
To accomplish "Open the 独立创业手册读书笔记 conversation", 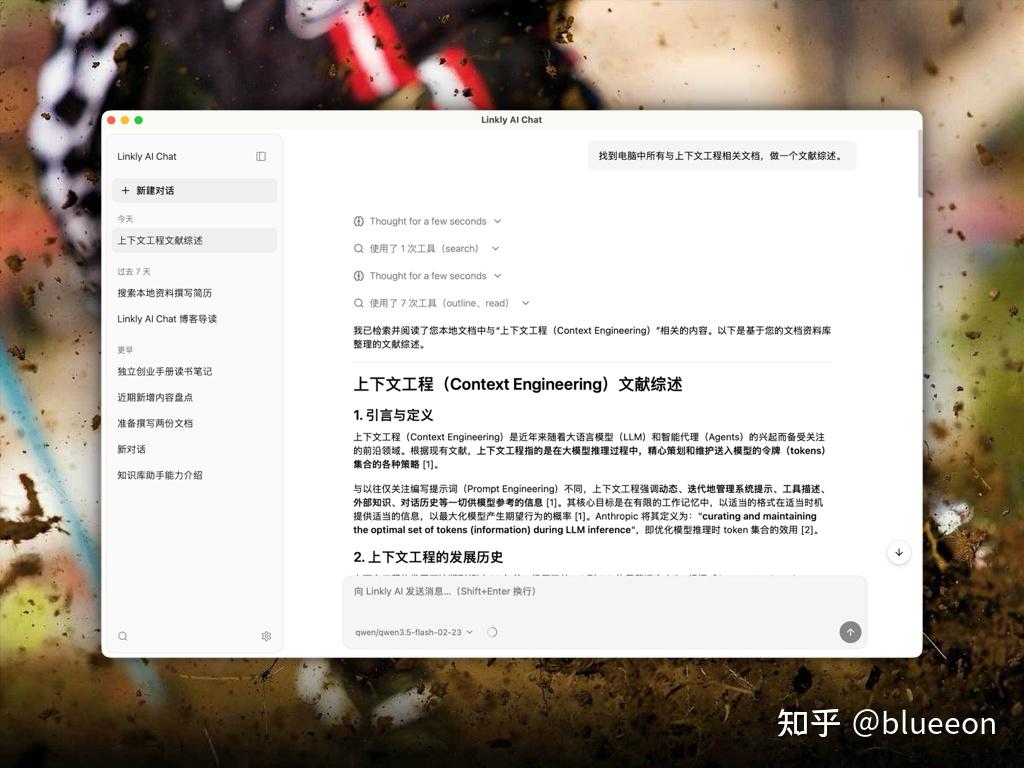I will click(x=195, y=371).
